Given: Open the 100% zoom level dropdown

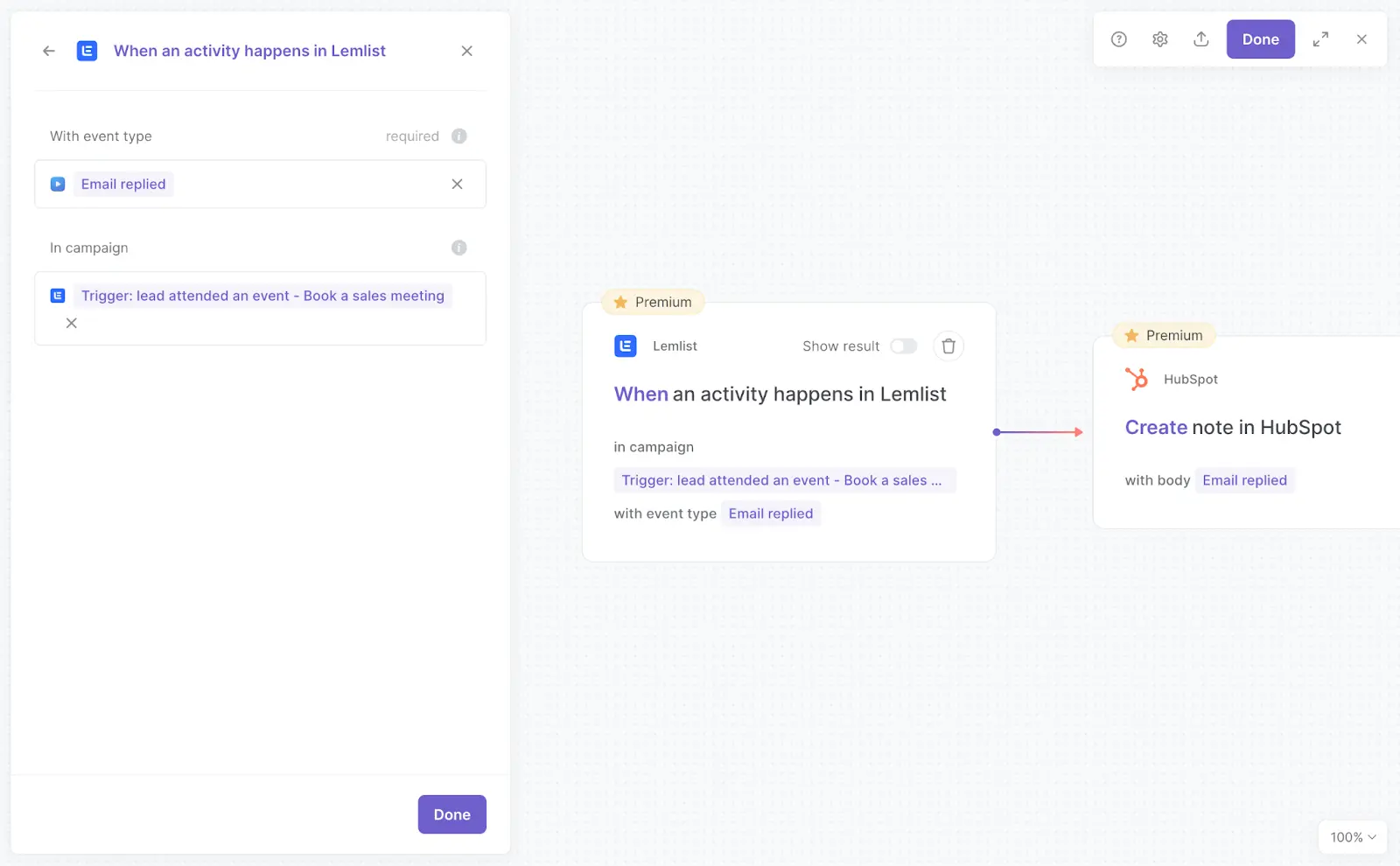Looking at the screenshot, I should (1353, 837).
